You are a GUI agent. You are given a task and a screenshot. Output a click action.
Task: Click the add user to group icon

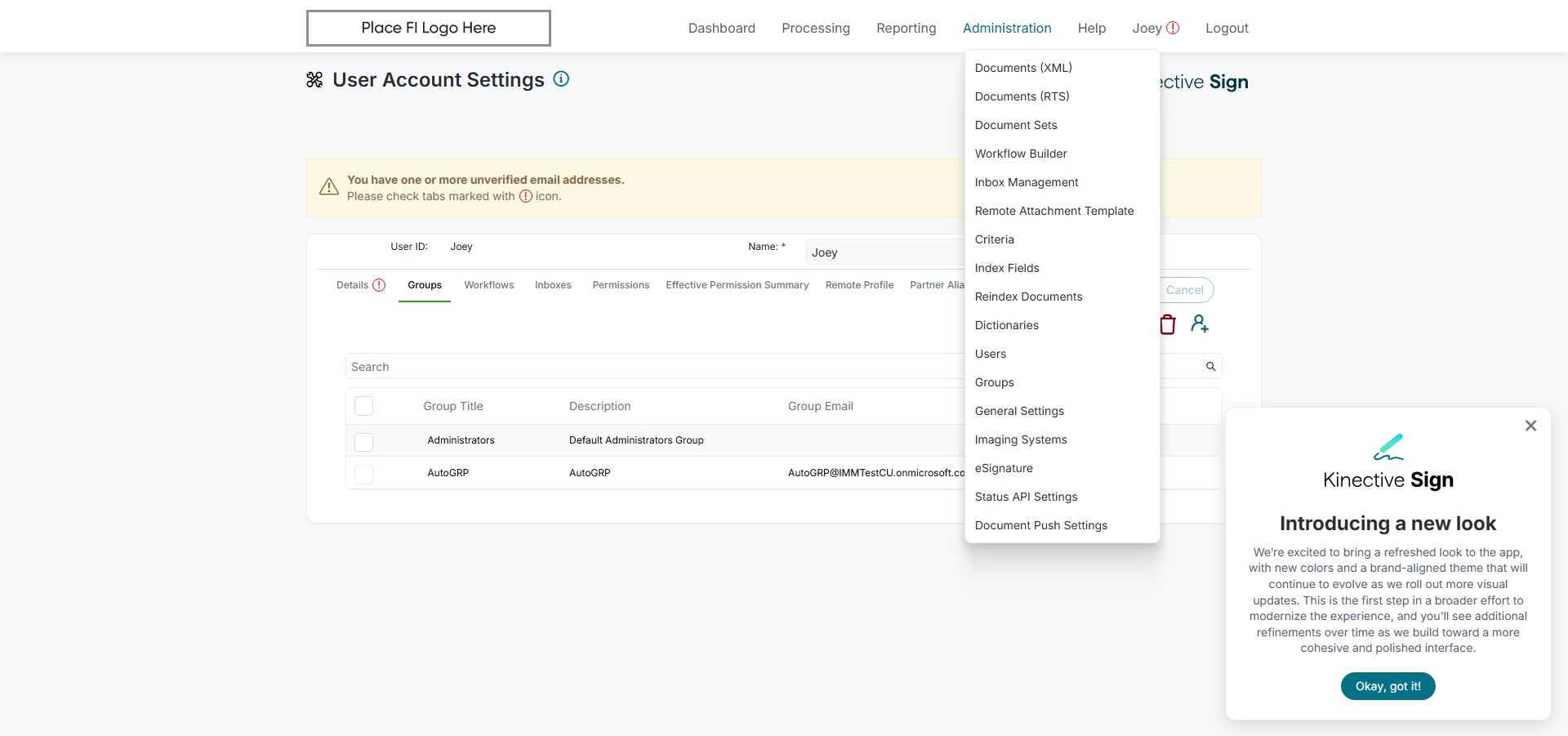[x=1199, y=324]
